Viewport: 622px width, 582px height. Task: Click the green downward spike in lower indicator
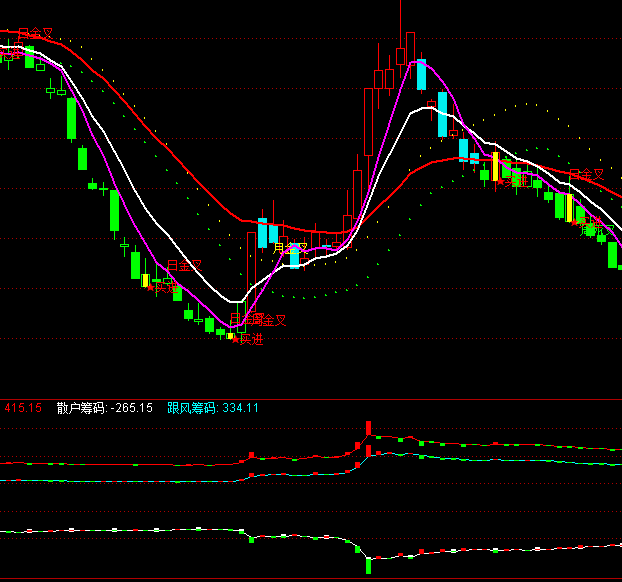coord(368,565)
